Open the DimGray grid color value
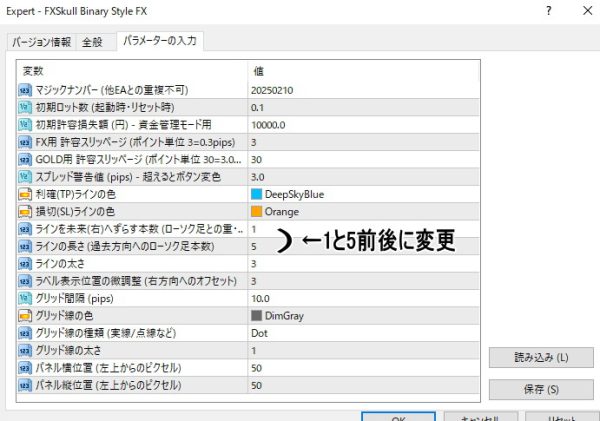The image size is (600, 421). [275, 315]
